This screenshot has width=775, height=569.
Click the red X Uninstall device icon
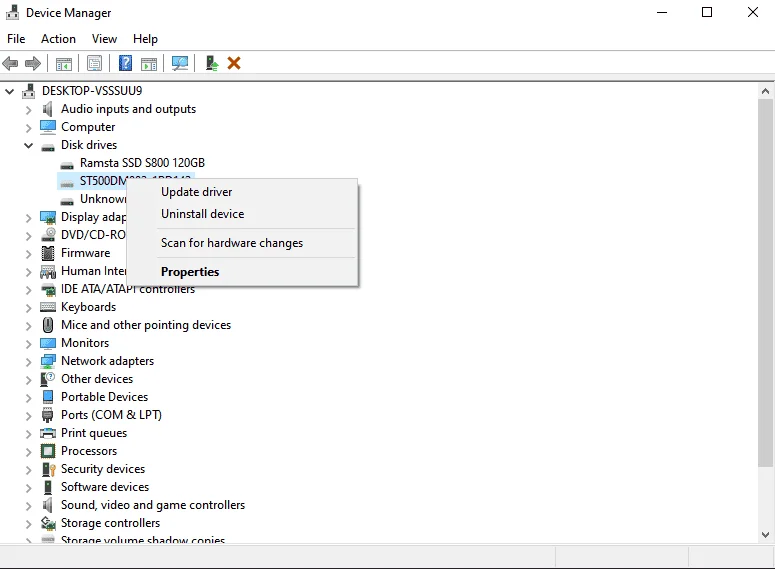coord(234,63)
